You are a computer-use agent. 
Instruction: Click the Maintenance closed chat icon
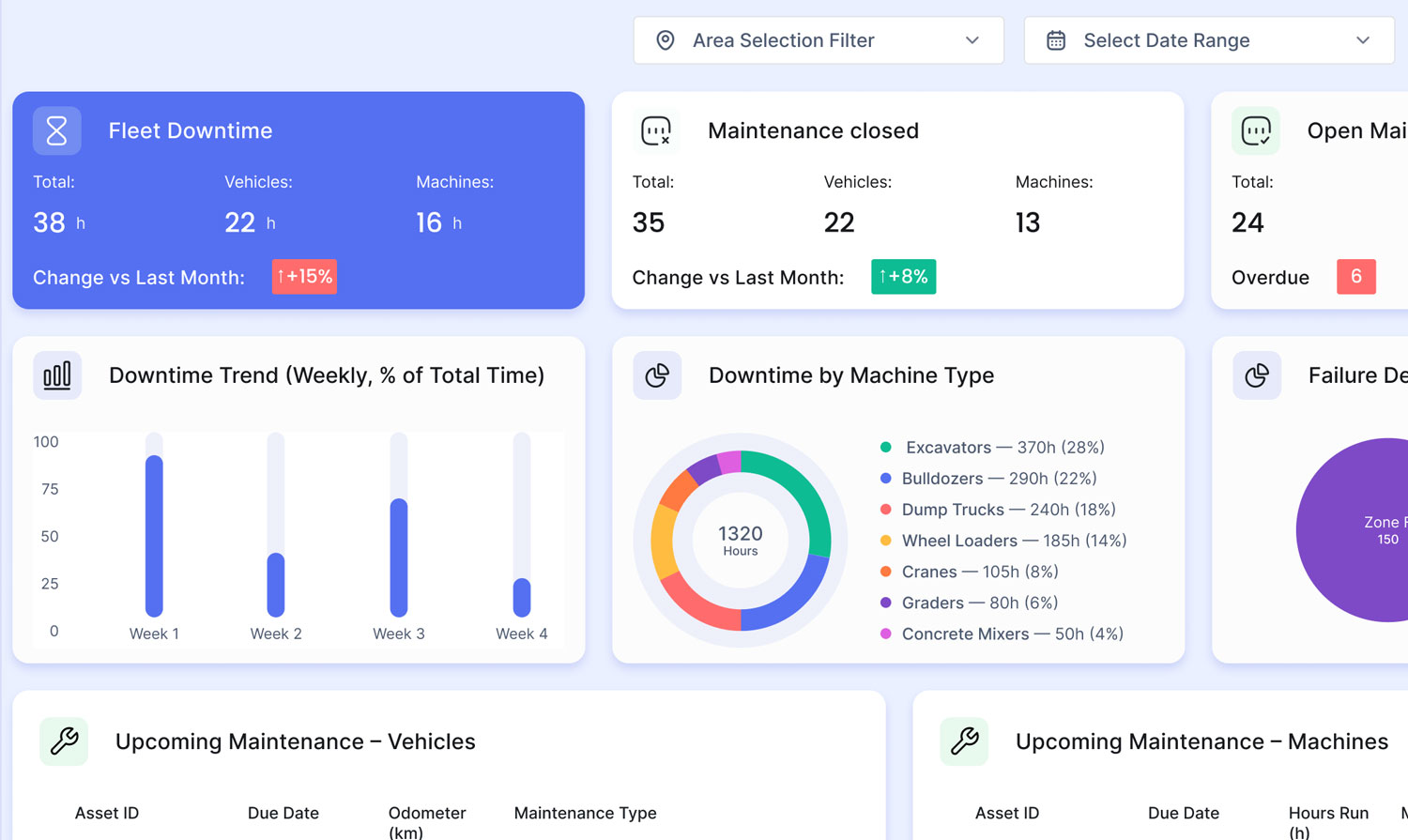[656, 130]
